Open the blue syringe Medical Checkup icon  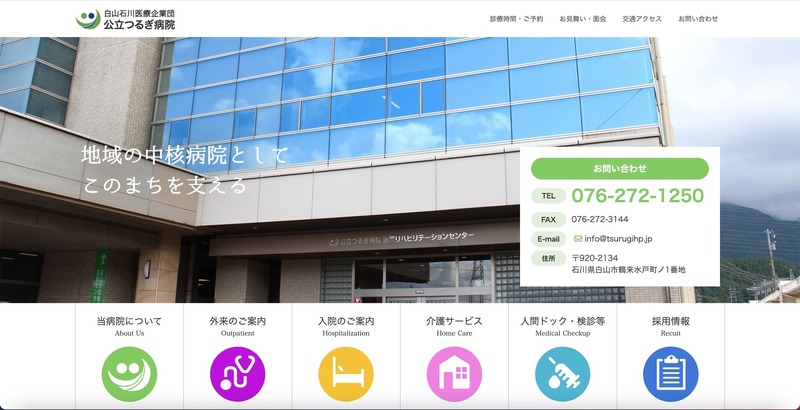(x=562, y=374)
